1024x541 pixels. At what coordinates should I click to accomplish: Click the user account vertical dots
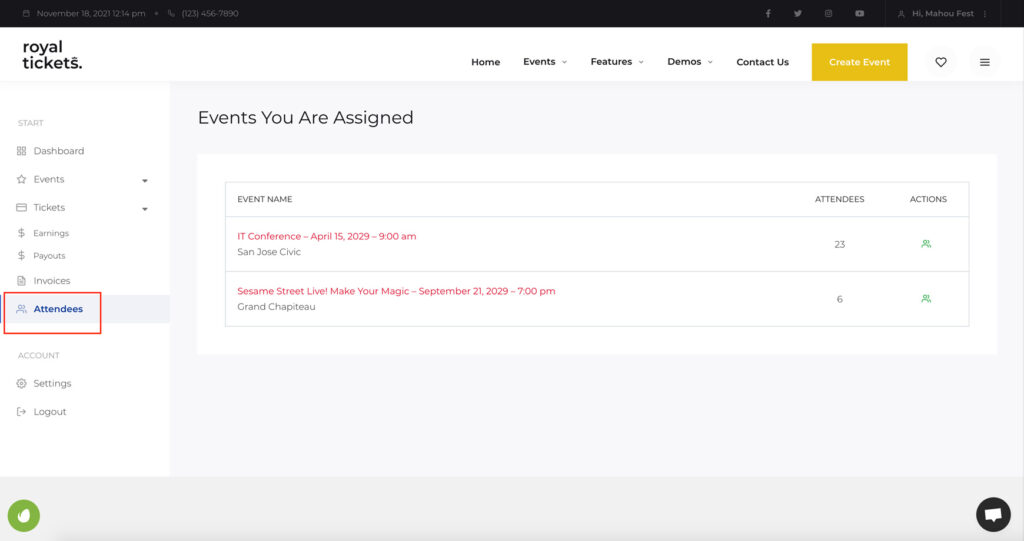[x=984, y=13]
